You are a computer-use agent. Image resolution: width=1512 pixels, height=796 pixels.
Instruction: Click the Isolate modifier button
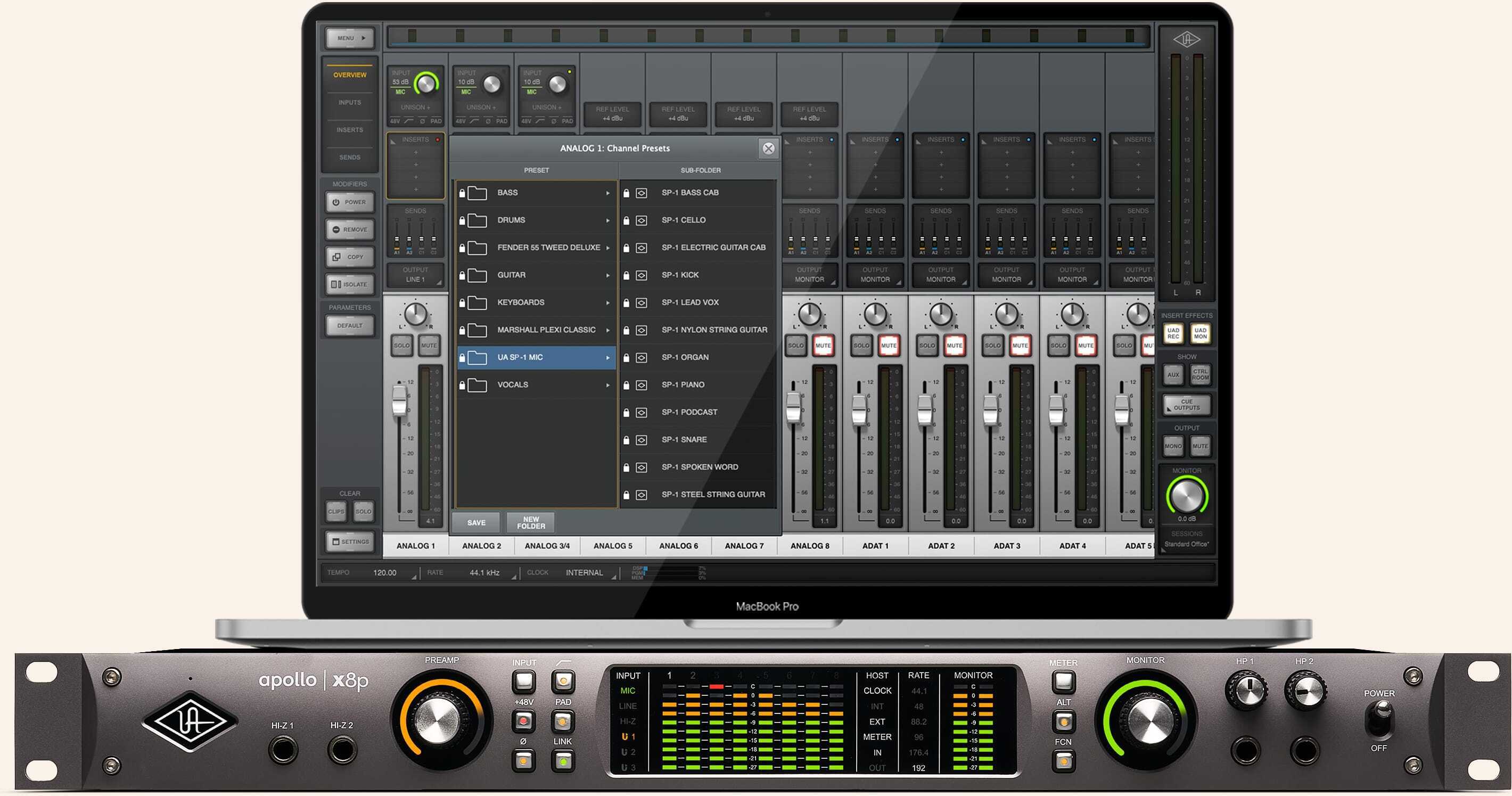(350, 285)
